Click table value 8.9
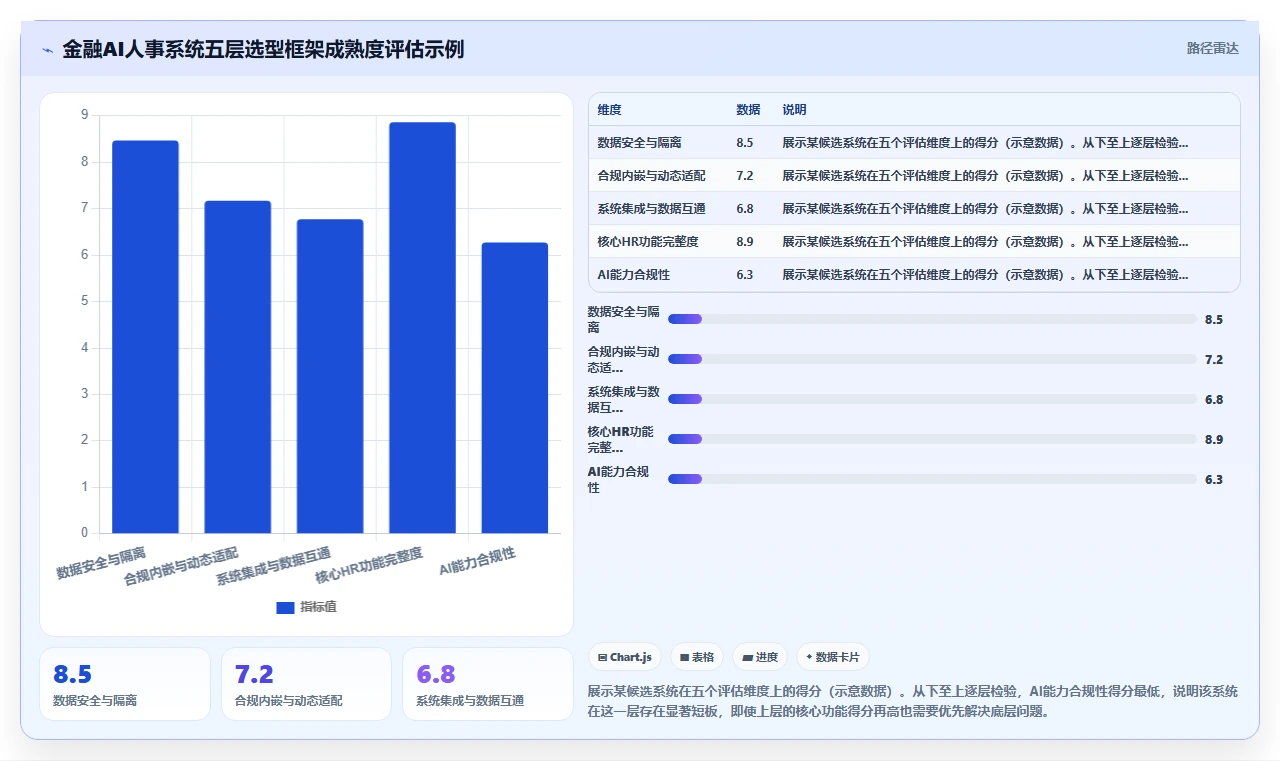This screenshot has width=1280, height=761. [x=744, y=242]
